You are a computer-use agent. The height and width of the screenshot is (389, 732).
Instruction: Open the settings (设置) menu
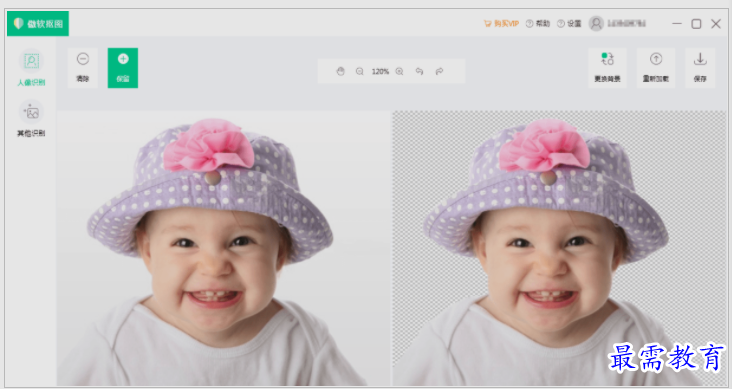coord(569,23)
